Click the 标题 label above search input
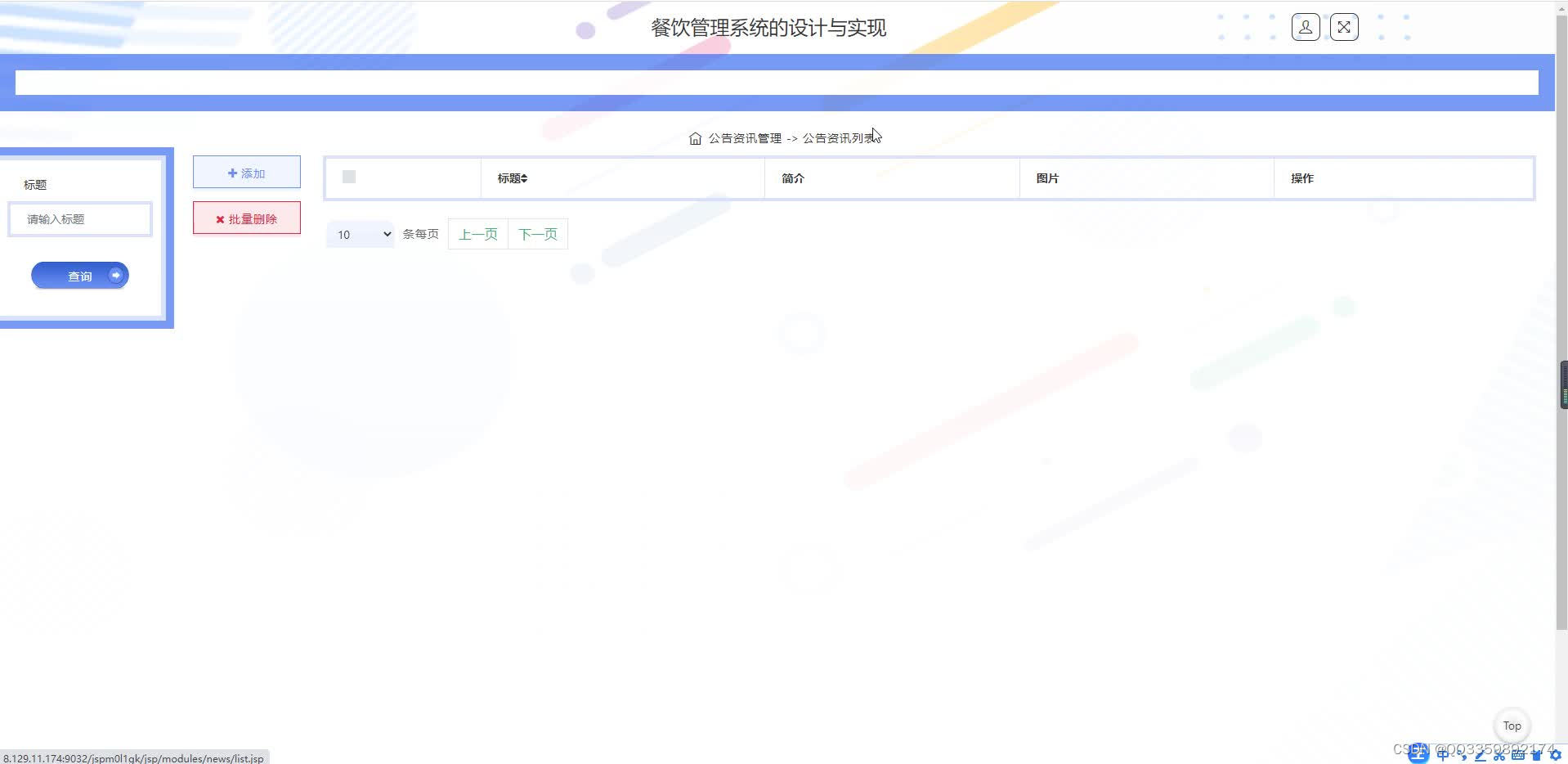Viewport: 1568px width, 764px height. pos(35,185)
